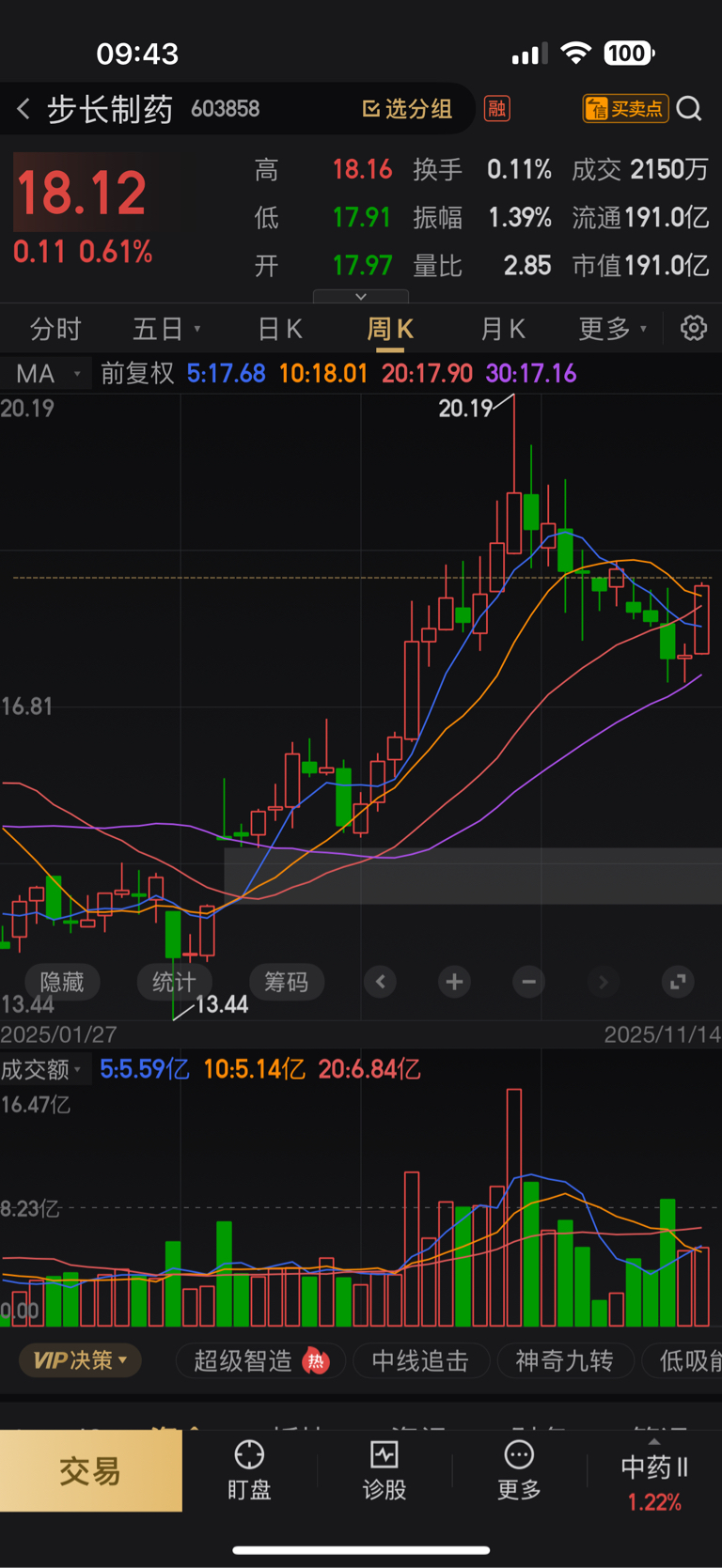
Task: Tap the 交易 trade button
Action: coord(90,1470)
